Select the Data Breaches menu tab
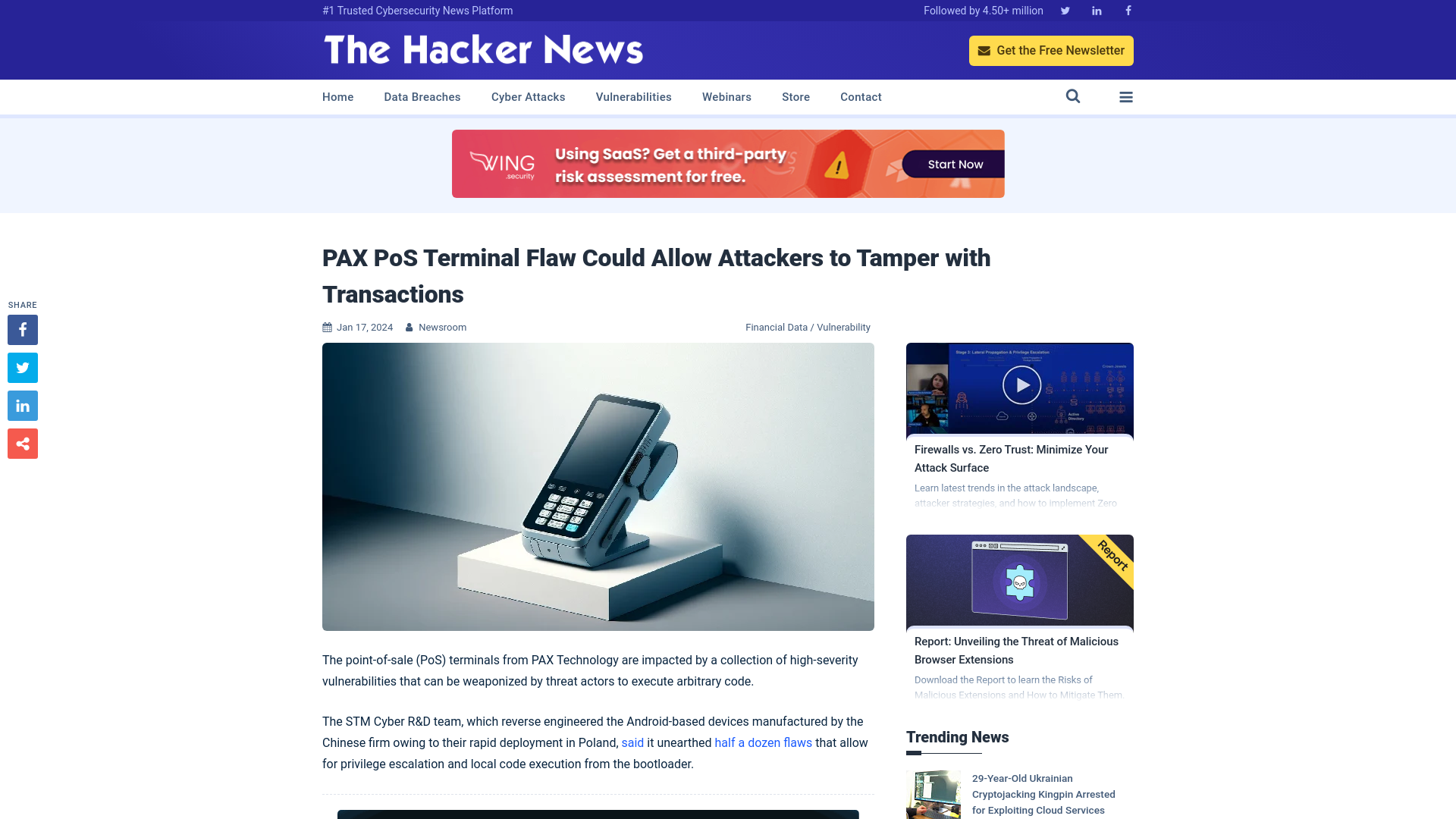 [422, 96]
